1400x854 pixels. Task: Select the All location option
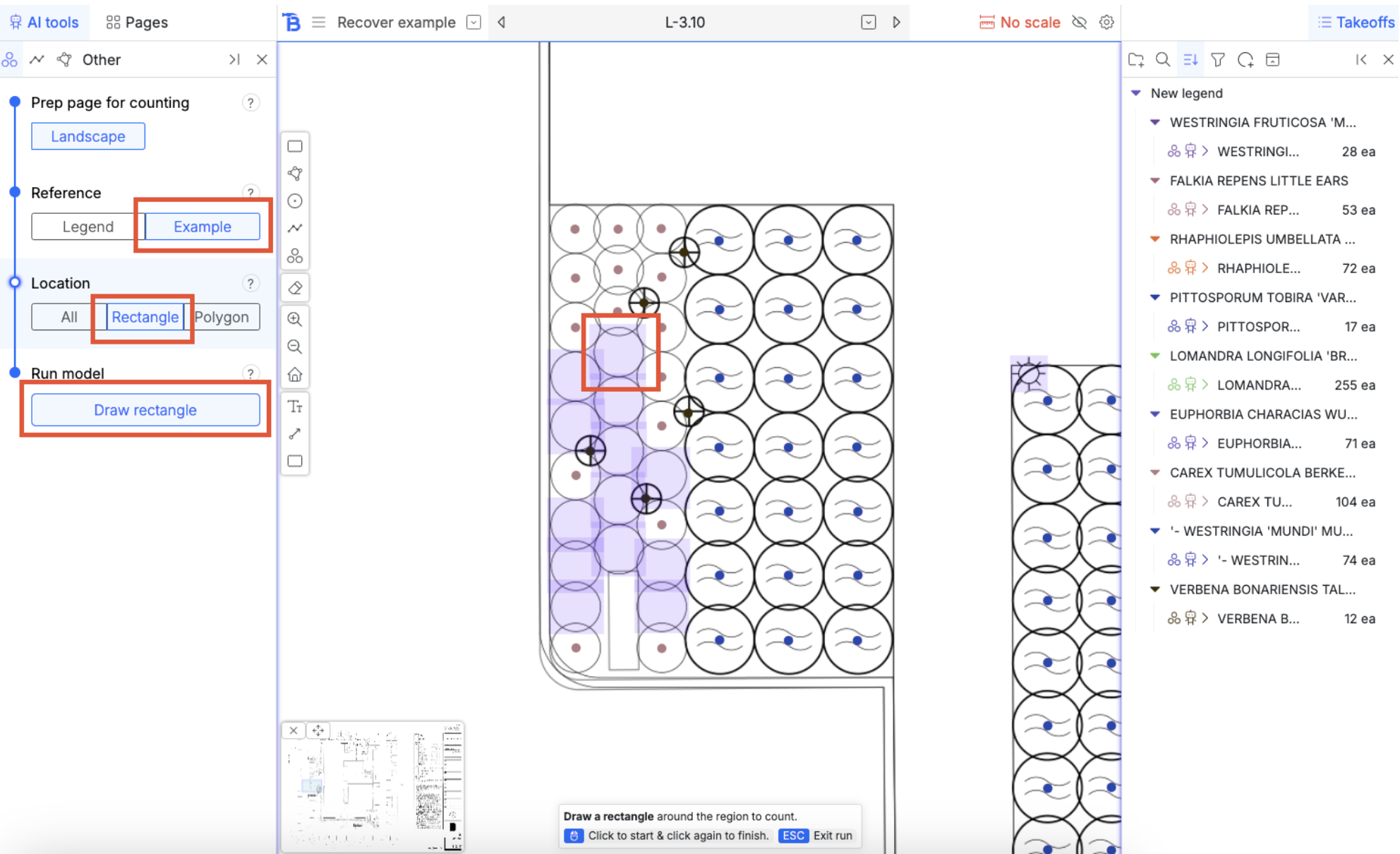click(x=68, y=317)
